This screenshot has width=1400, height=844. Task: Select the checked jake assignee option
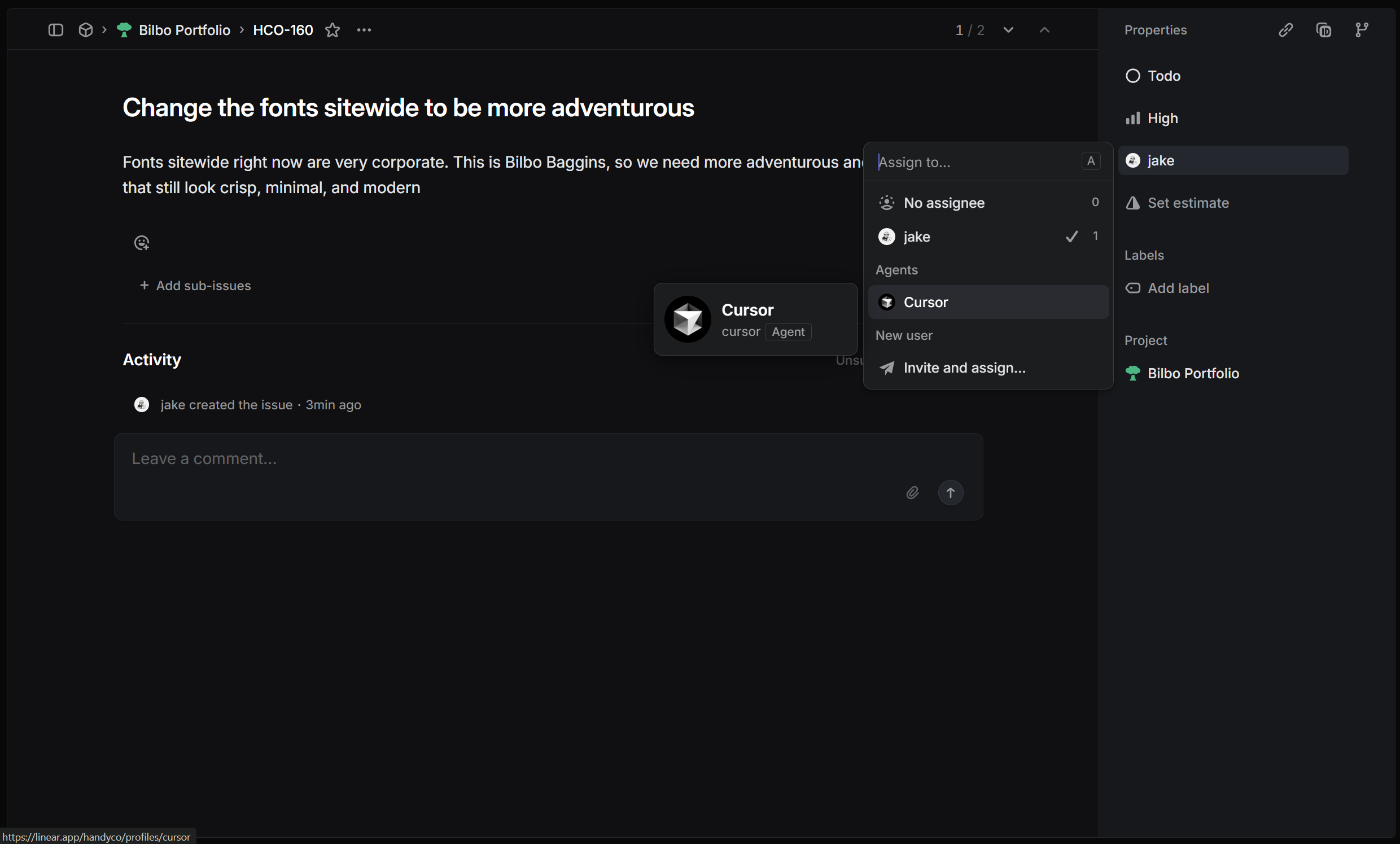917,237
